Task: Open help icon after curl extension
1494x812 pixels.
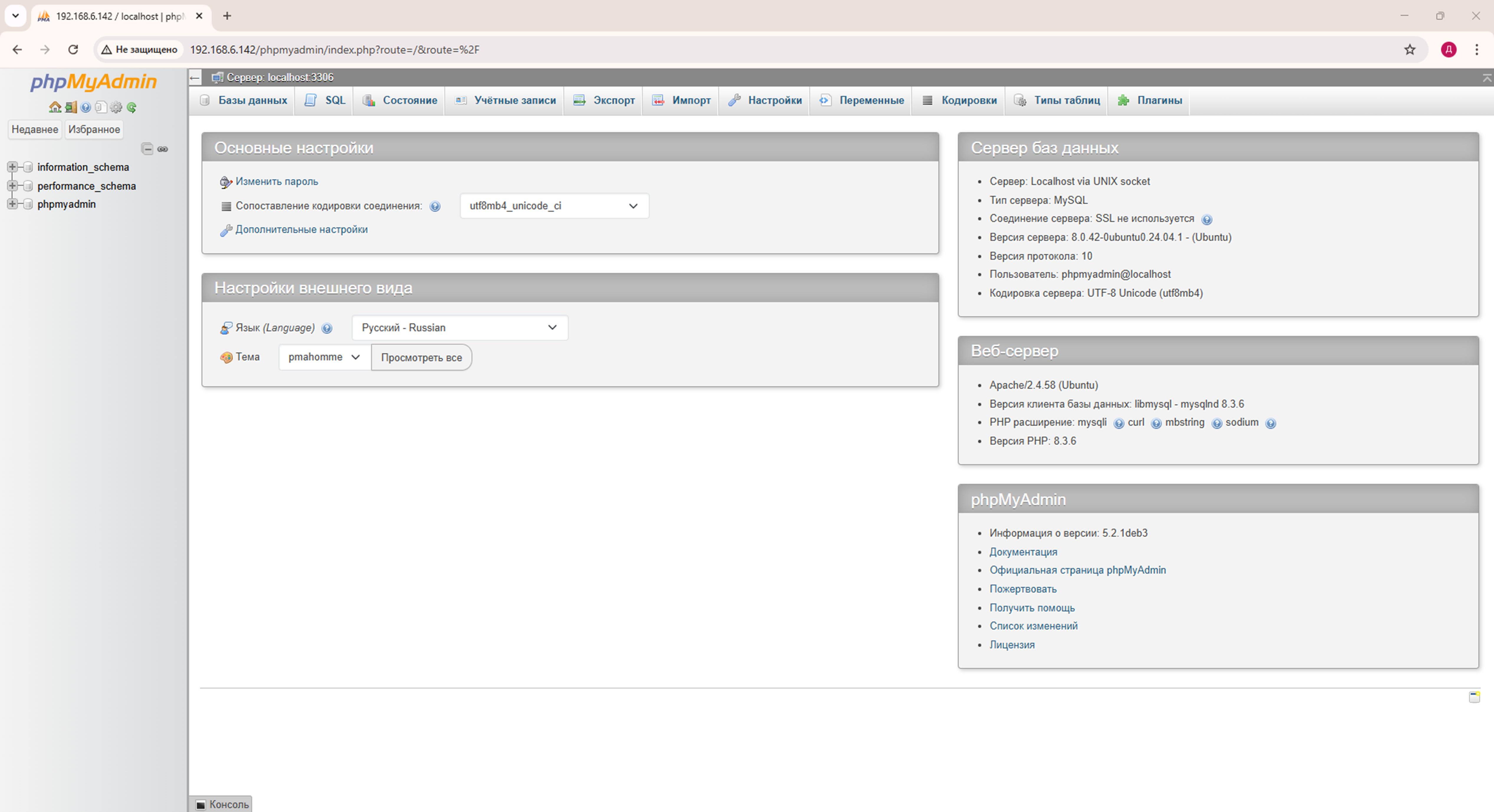Action: click(x=1156, y=424)
